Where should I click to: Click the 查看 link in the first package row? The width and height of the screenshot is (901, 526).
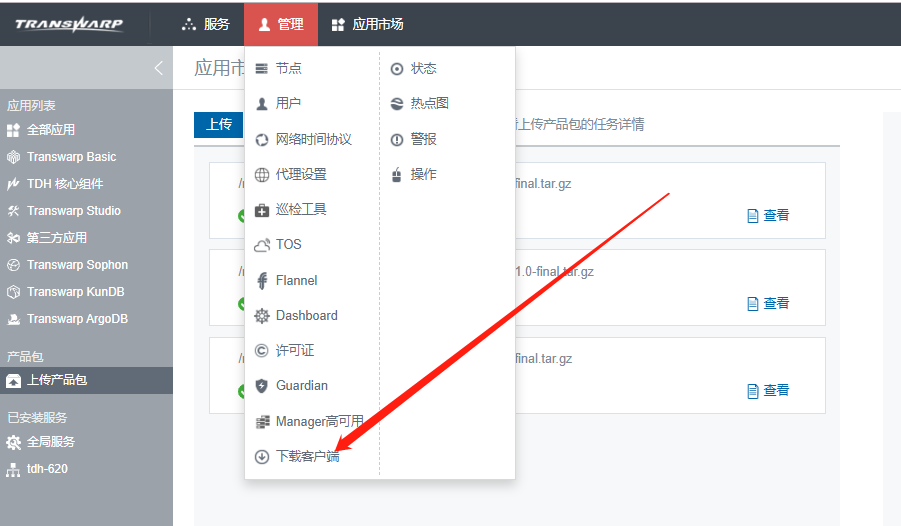(768, 215)
